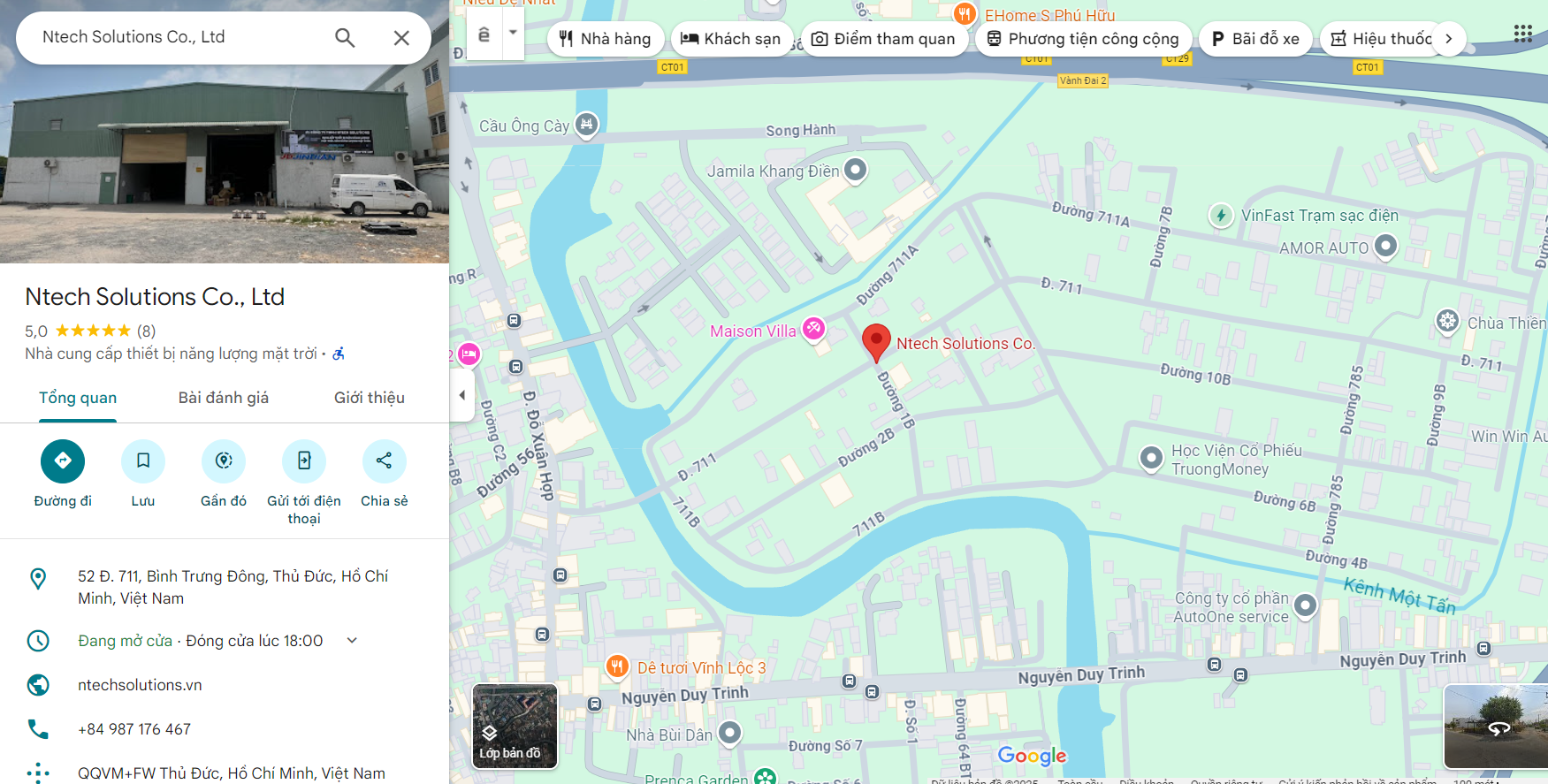The height and width of the screenshot is (784, 1548).
Task: Select the Hiệu thuốc filter chip
Action: point(1381,39)
